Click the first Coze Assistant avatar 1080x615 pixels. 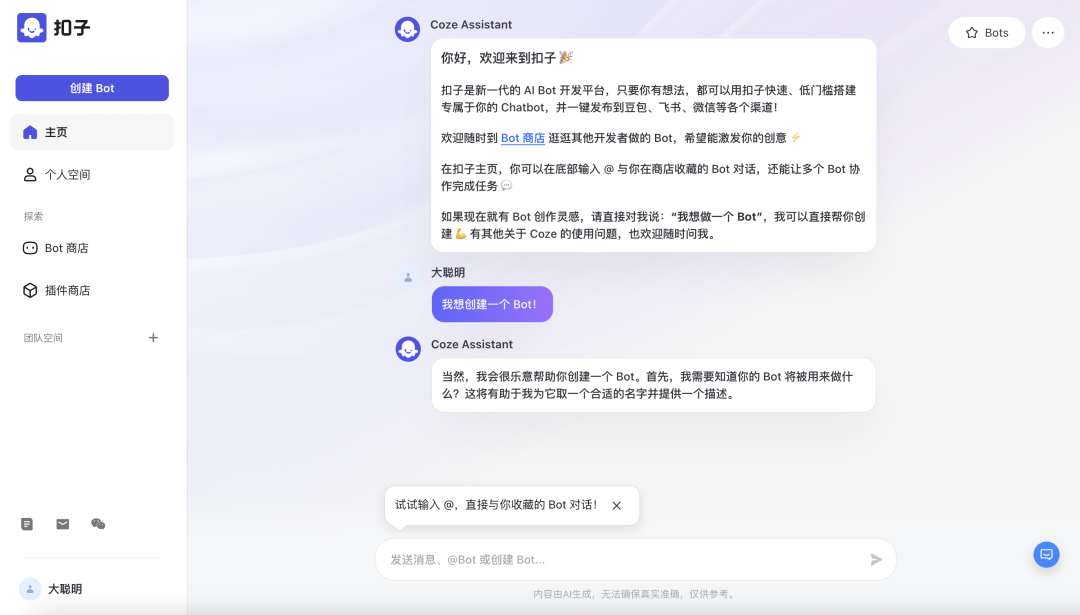pos(408,30)
